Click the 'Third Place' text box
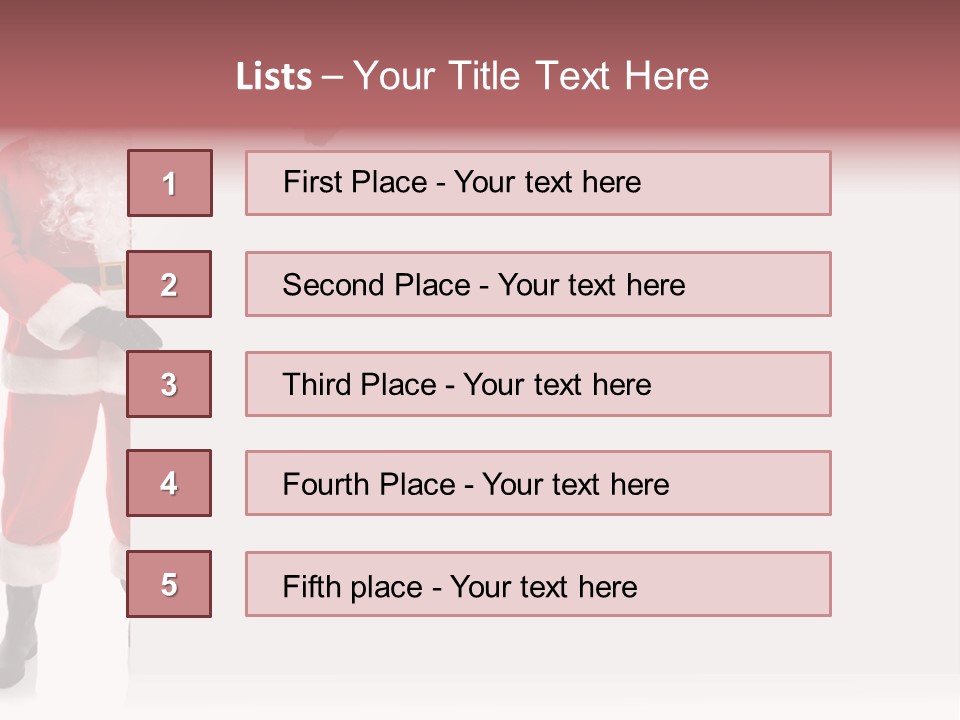The width and height of the screenshot is (960, 720). (x=538, y=384)
